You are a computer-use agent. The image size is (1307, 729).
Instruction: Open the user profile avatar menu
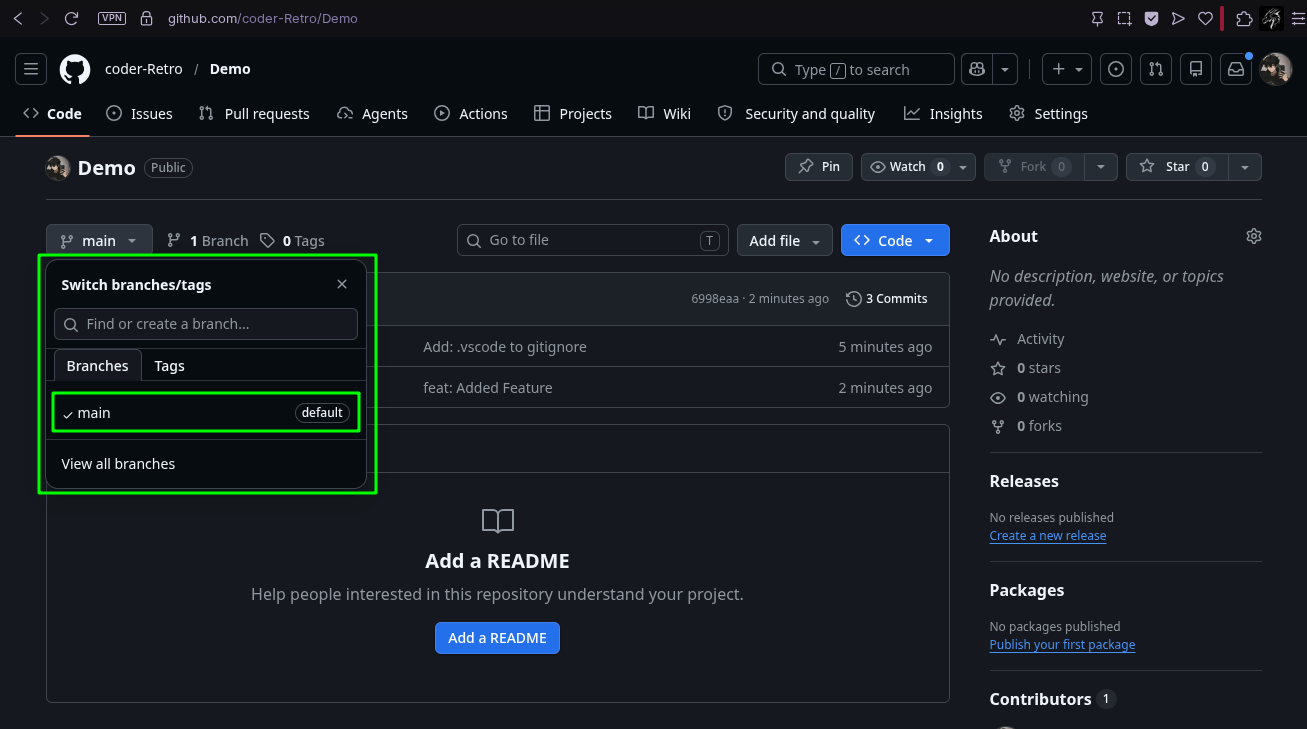tap(1276, 69)
